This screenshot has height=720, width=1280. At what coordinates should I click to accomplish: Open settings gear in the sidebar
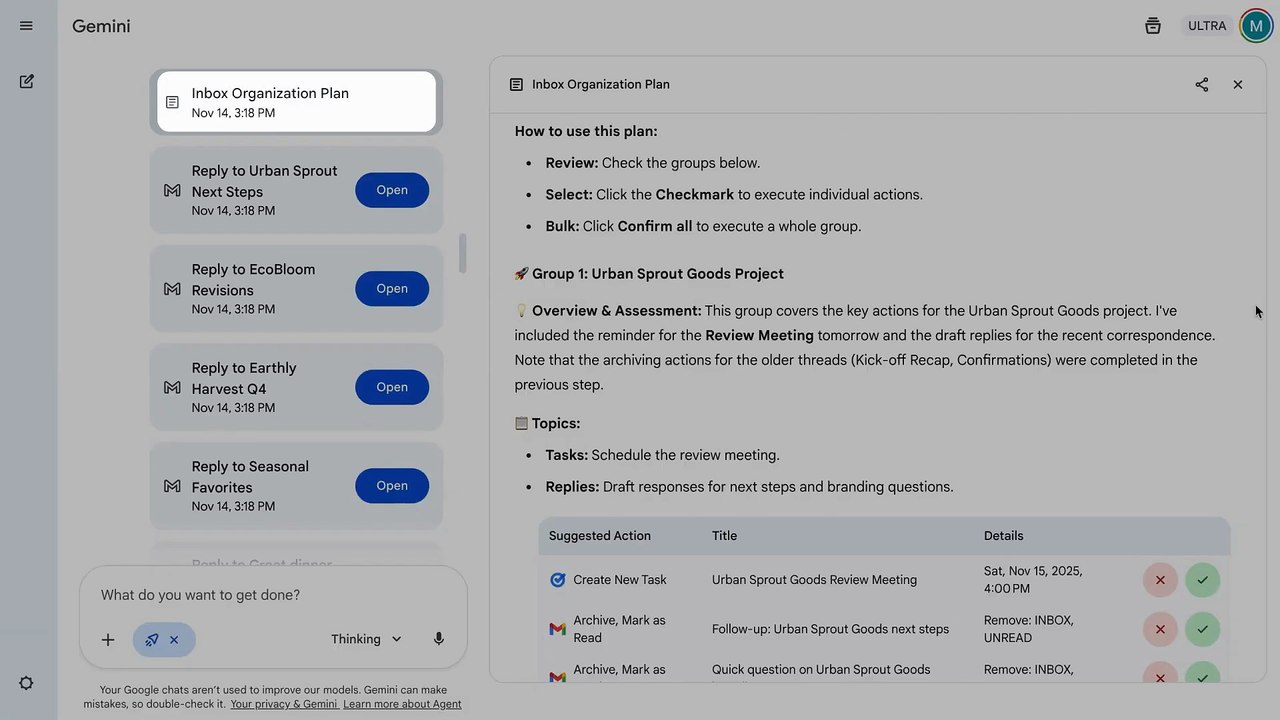pos(27,683)
